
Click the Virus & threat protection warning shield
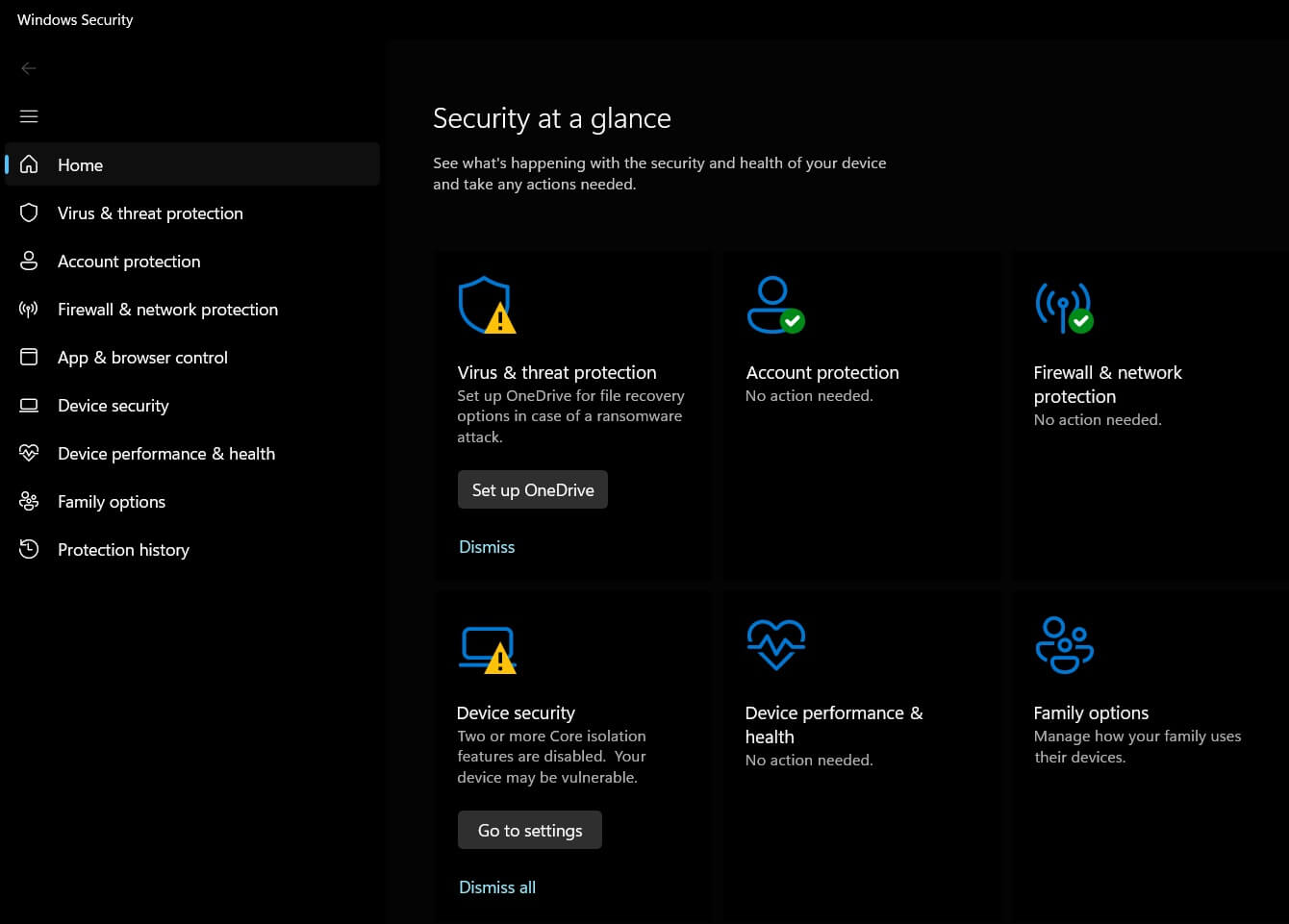[487, 305]
